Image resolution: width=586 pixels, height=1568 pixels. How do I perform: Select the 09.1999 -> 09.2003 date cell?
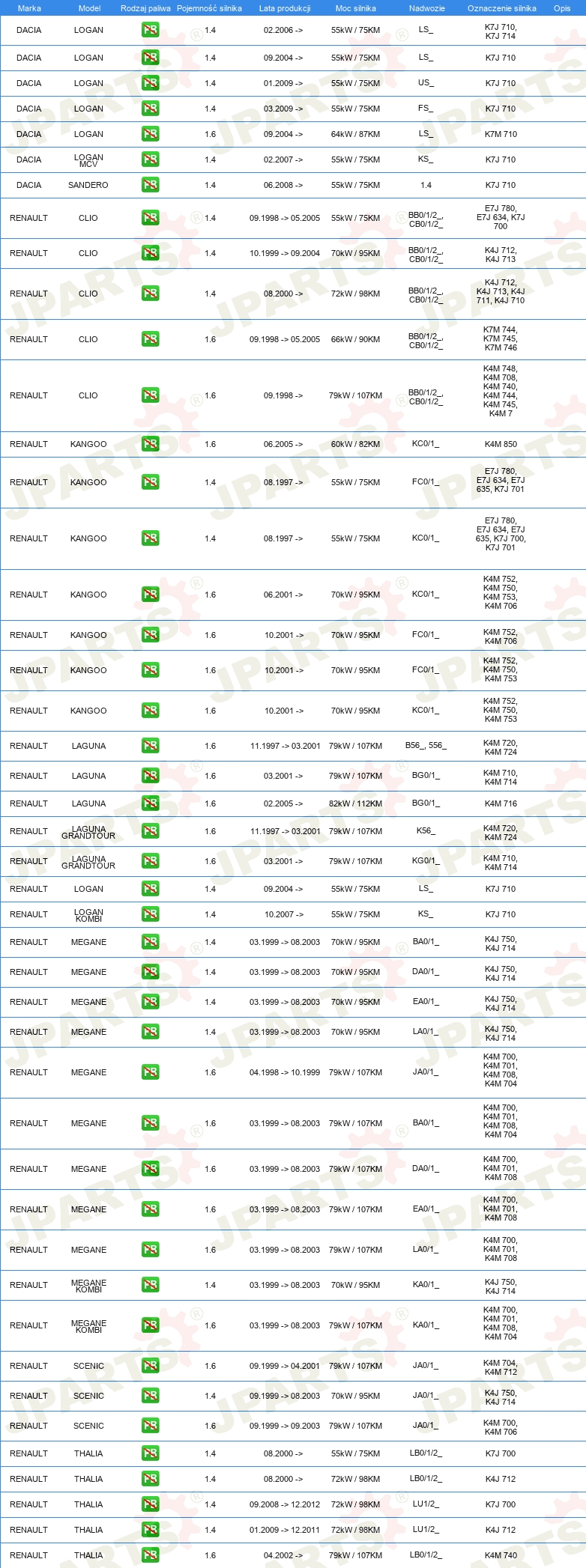click(x=285, y=1426)
